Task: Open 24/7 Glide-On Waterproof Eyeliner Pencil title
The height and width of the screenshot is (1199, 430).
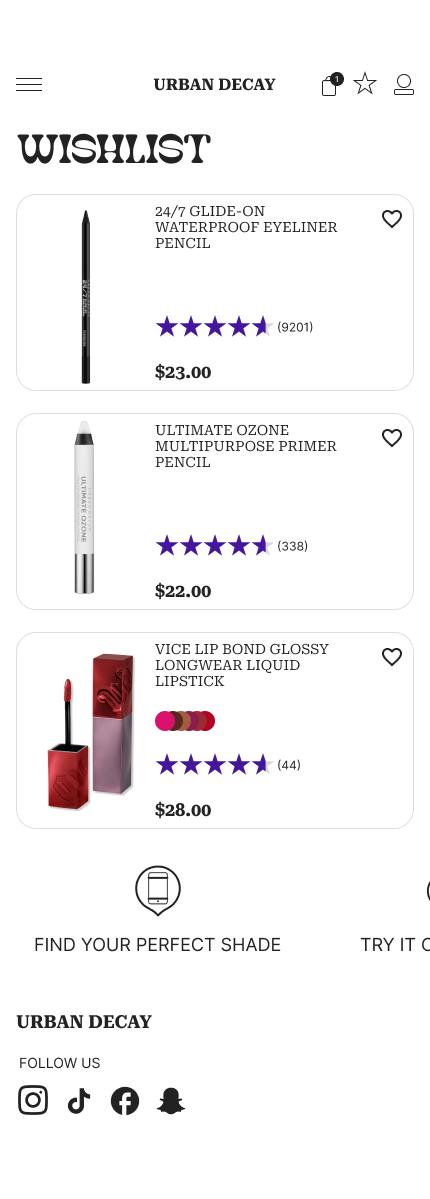Action: coord(246,227)
